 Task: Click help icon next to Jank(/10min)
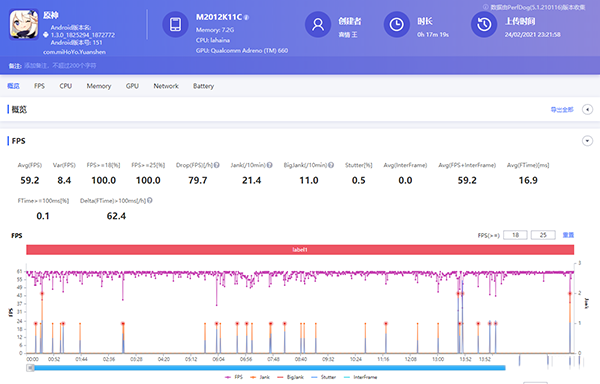[x=269, y=165]
